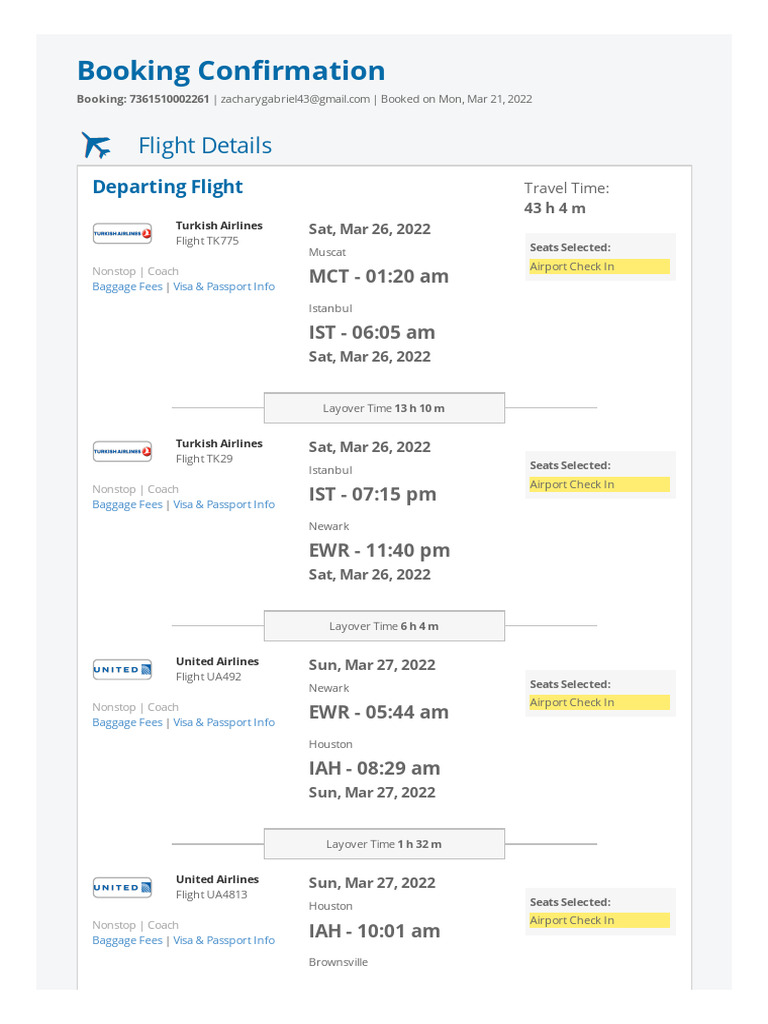The image size is (768, 1024).
Task: Click the United logo for flight UA492
Action: pyautogui.click(x=122, y=669)
